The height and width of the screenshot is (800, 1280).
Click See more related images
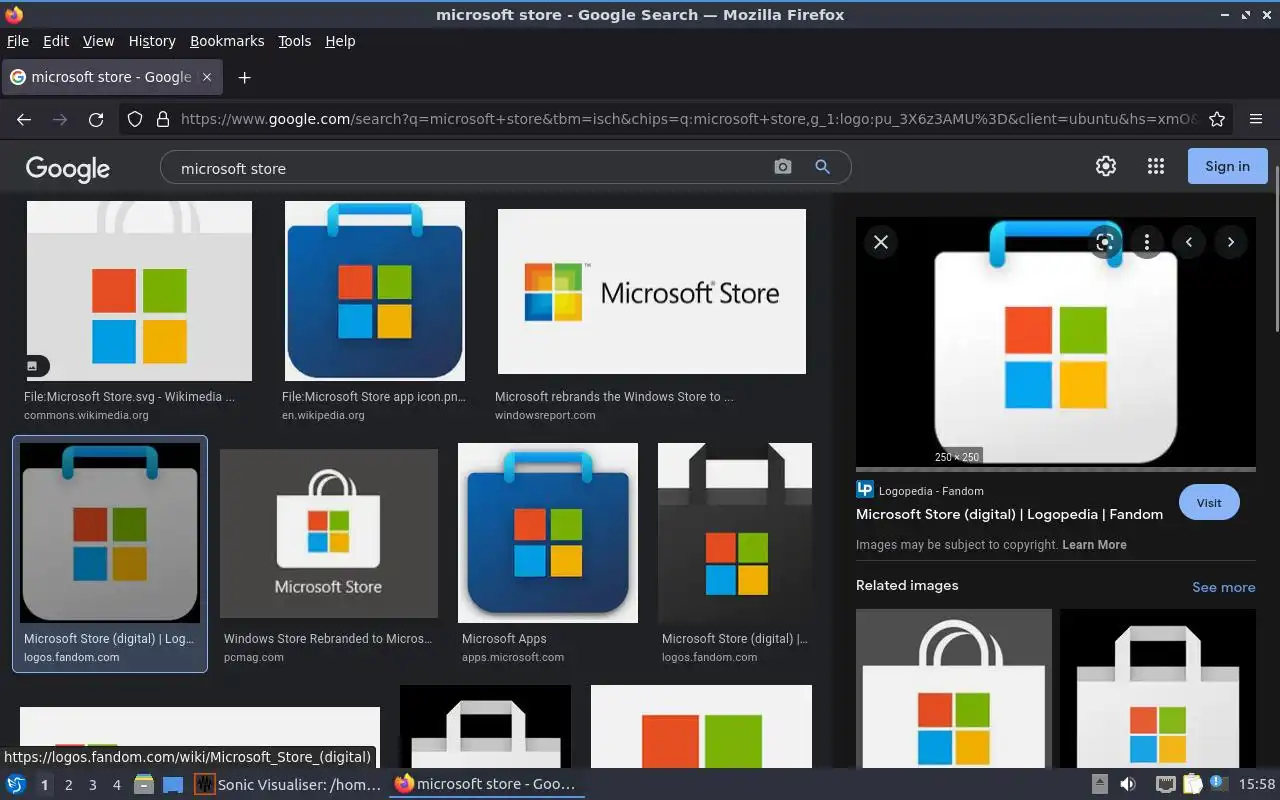1223,587
